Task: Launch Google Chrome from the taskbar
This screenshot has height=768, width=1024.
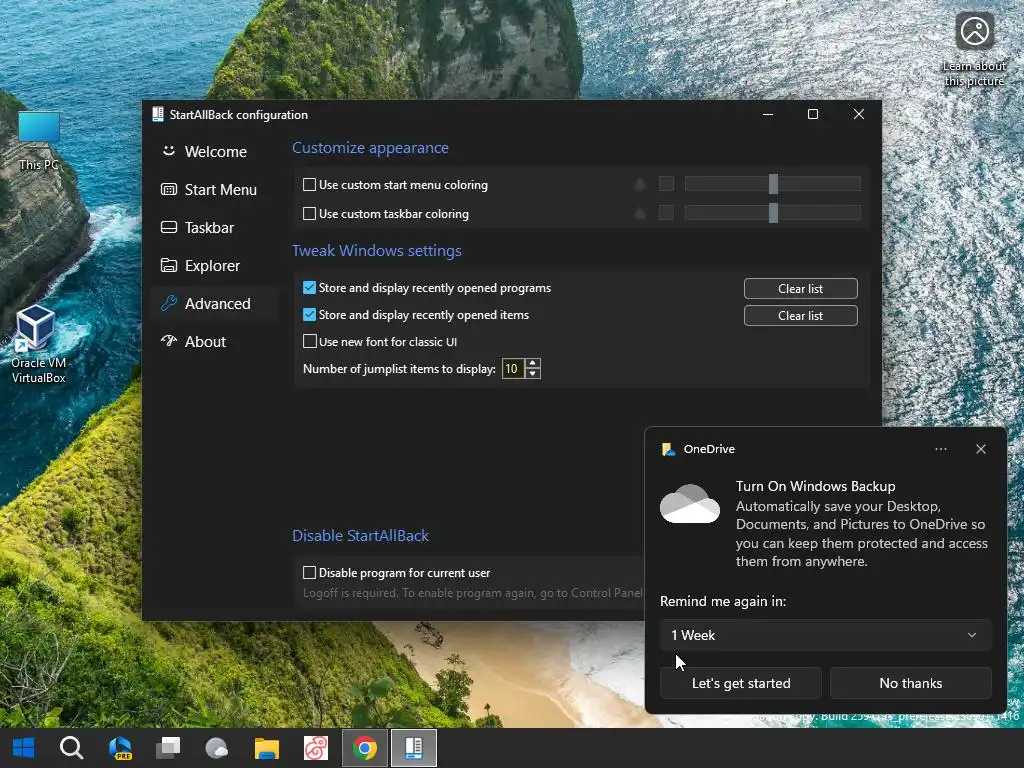Action: tap(364, 748)
